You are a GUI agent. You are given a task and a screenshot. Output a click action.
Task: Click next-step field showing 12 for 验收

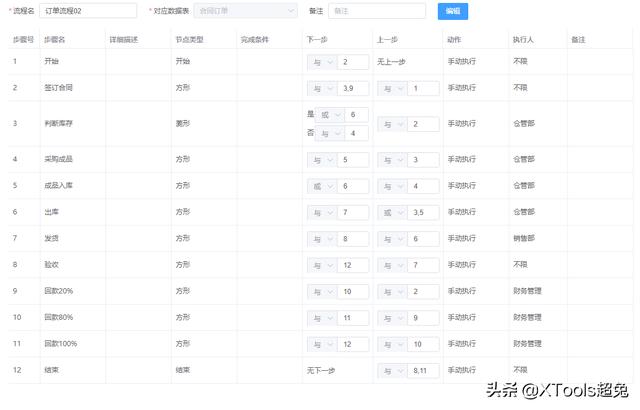pyautogui.click(x=353, y=266)
